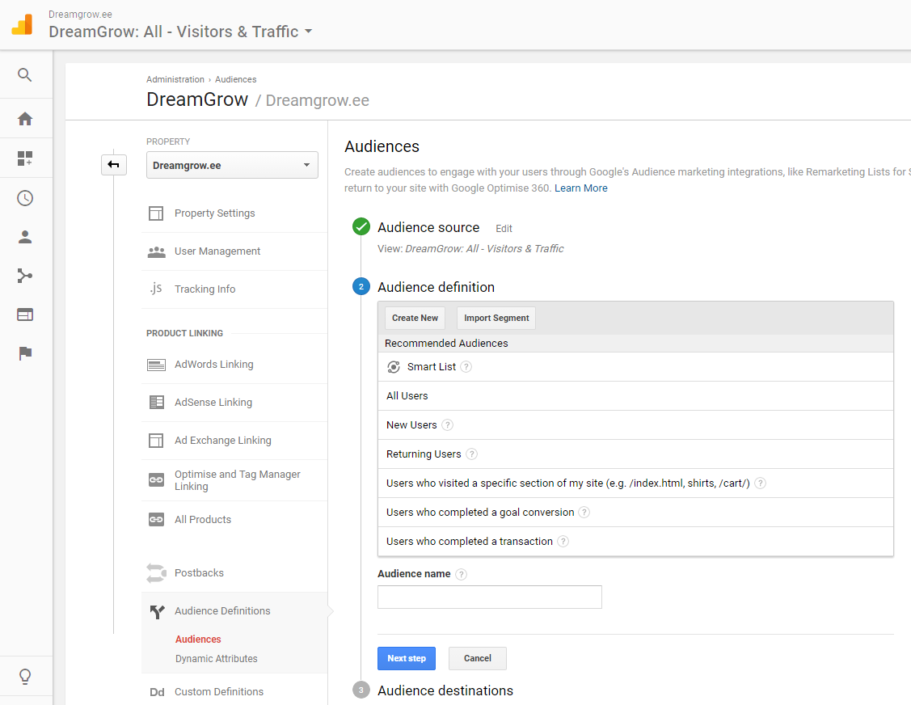Open the Dreamgrow.ee property dropdown
Viewport: 911px width, 705px height.
coord(232,164)
